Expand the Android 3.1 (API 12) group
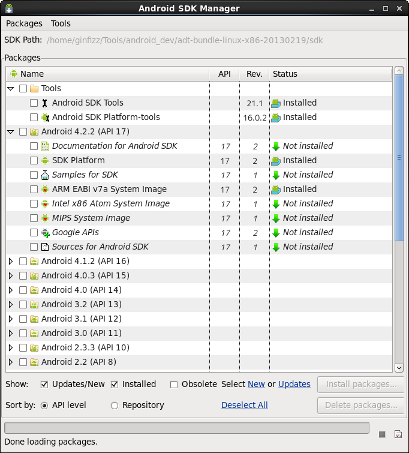 pyautogui.click(x=11, y=319)
